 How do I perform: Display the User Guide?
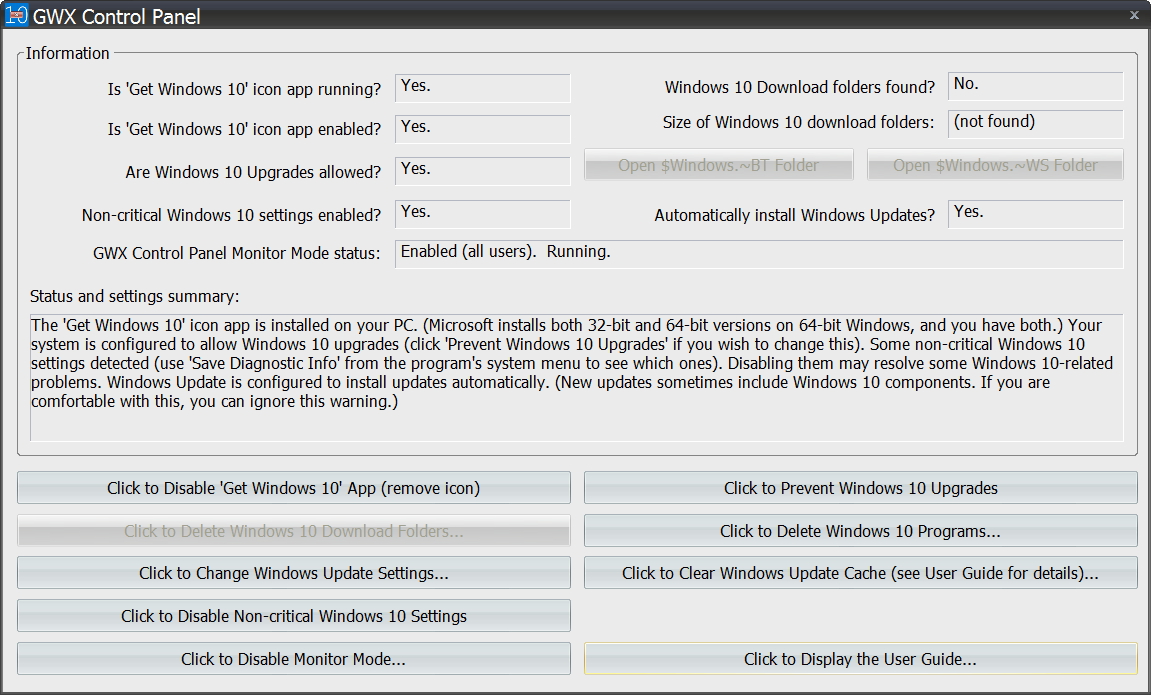pos(860,659)
